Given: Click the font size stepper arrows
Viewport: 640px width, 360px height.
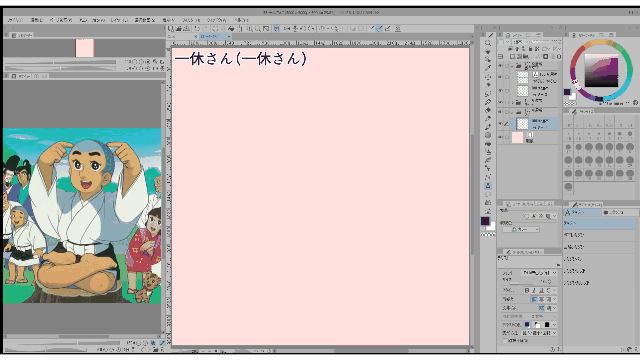Looking at the screenshot, I should point(549,281).
